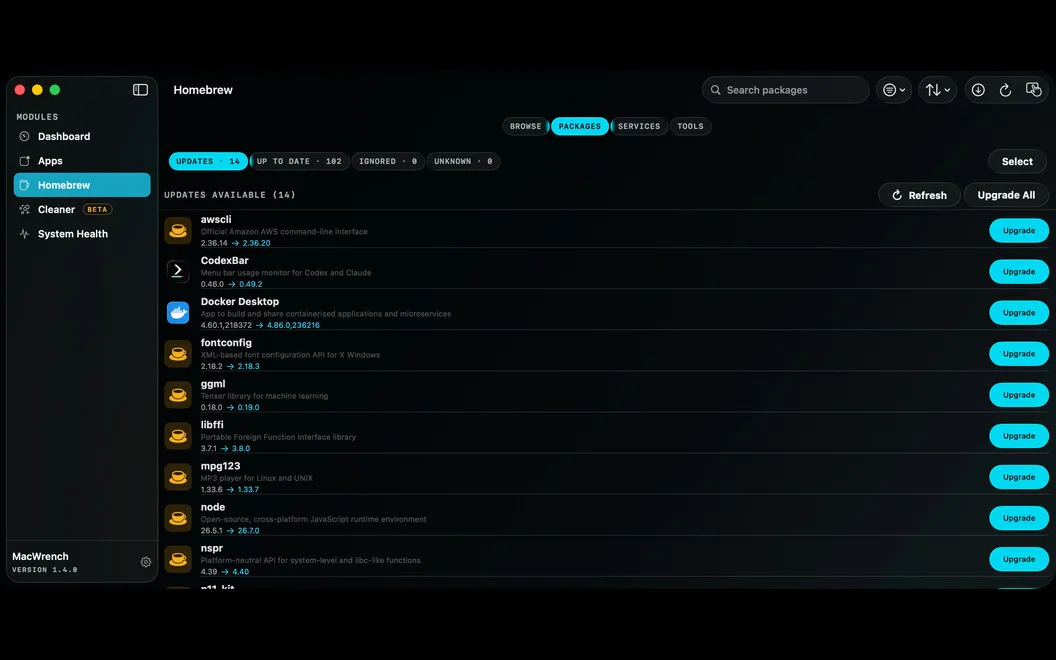Switch to the Services tab

coord(639,126)
